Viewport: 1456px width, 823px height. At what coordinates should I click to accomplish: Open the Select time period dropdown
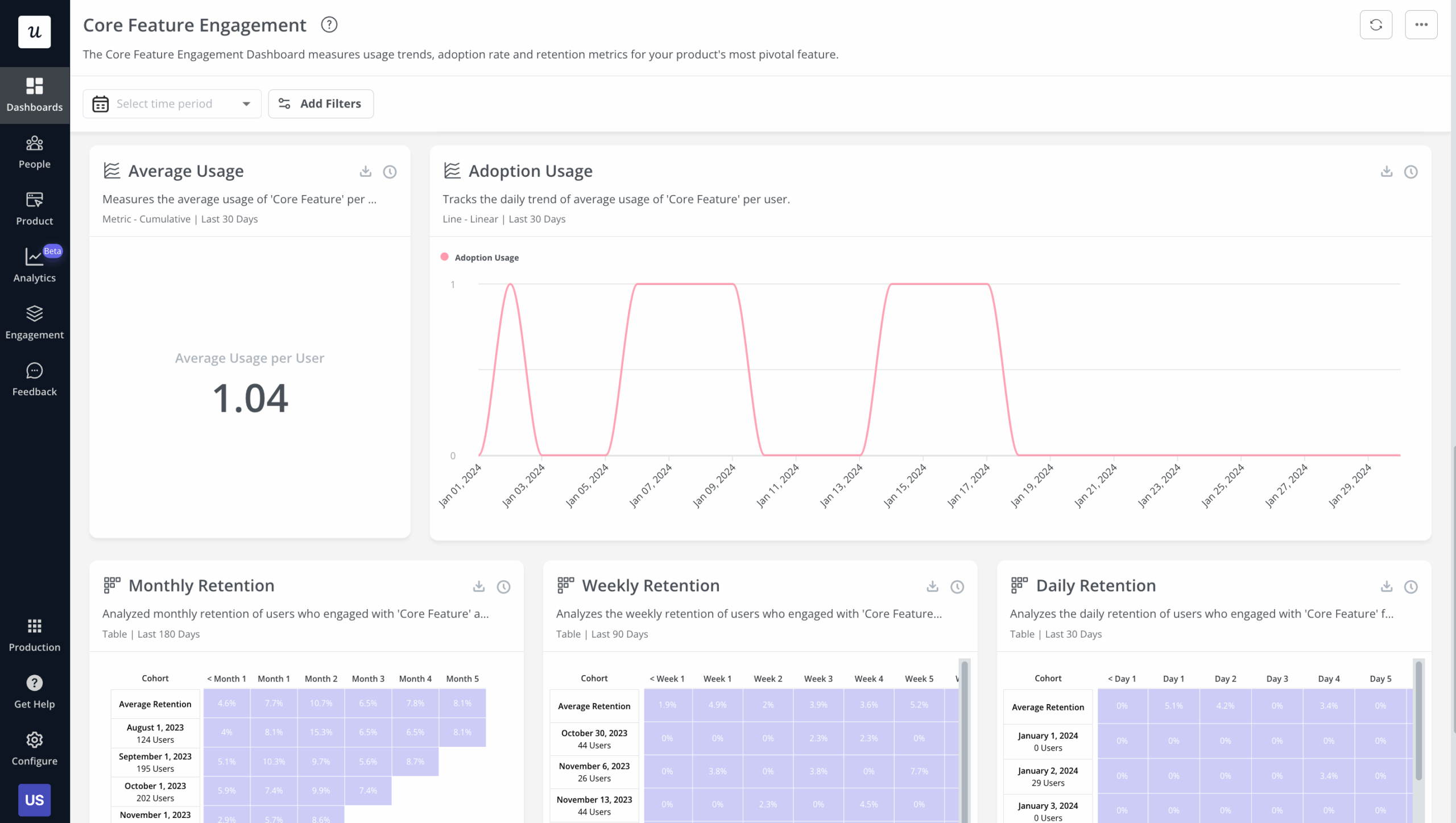[172, 104]
